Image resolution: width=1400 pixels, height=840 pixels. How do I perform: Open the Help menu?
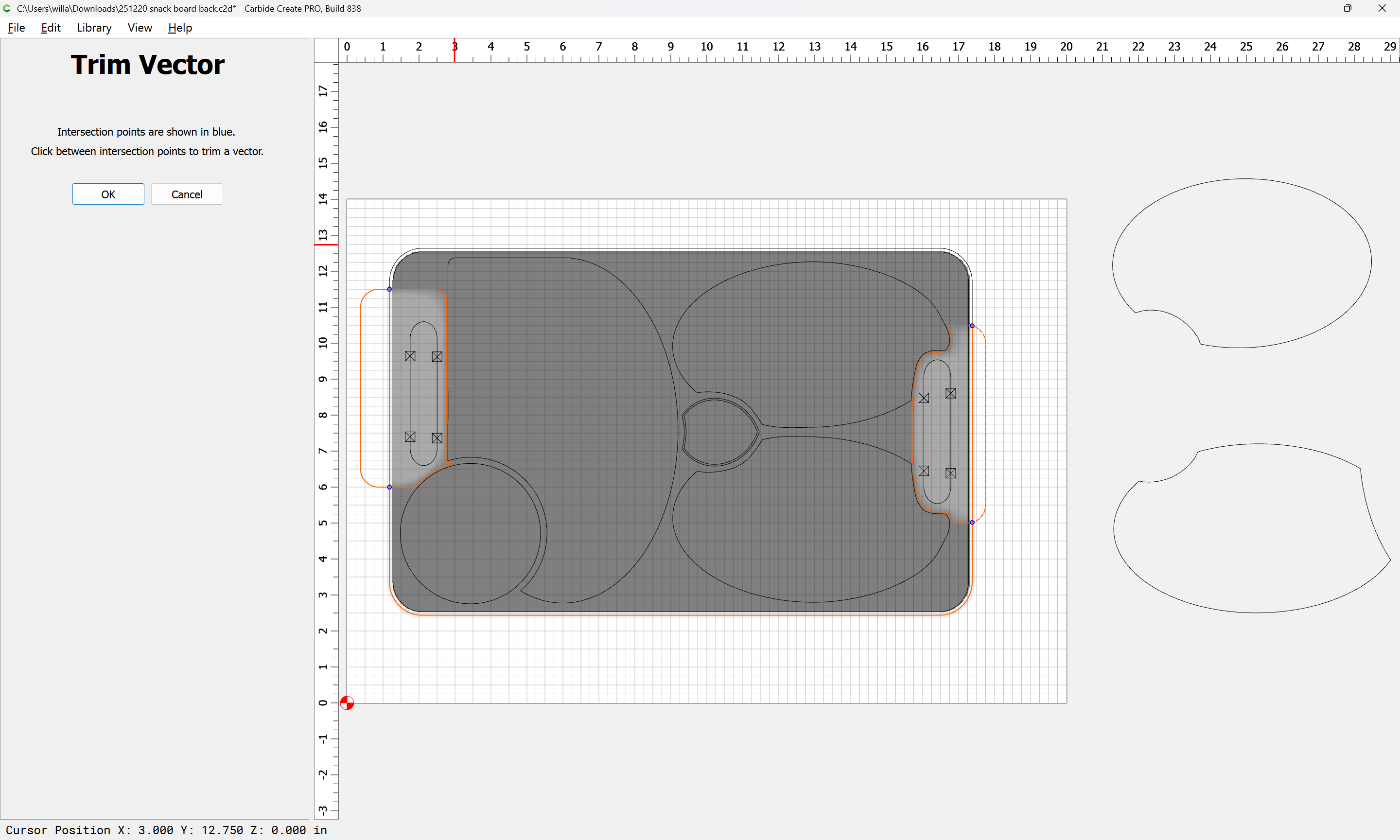180,28
